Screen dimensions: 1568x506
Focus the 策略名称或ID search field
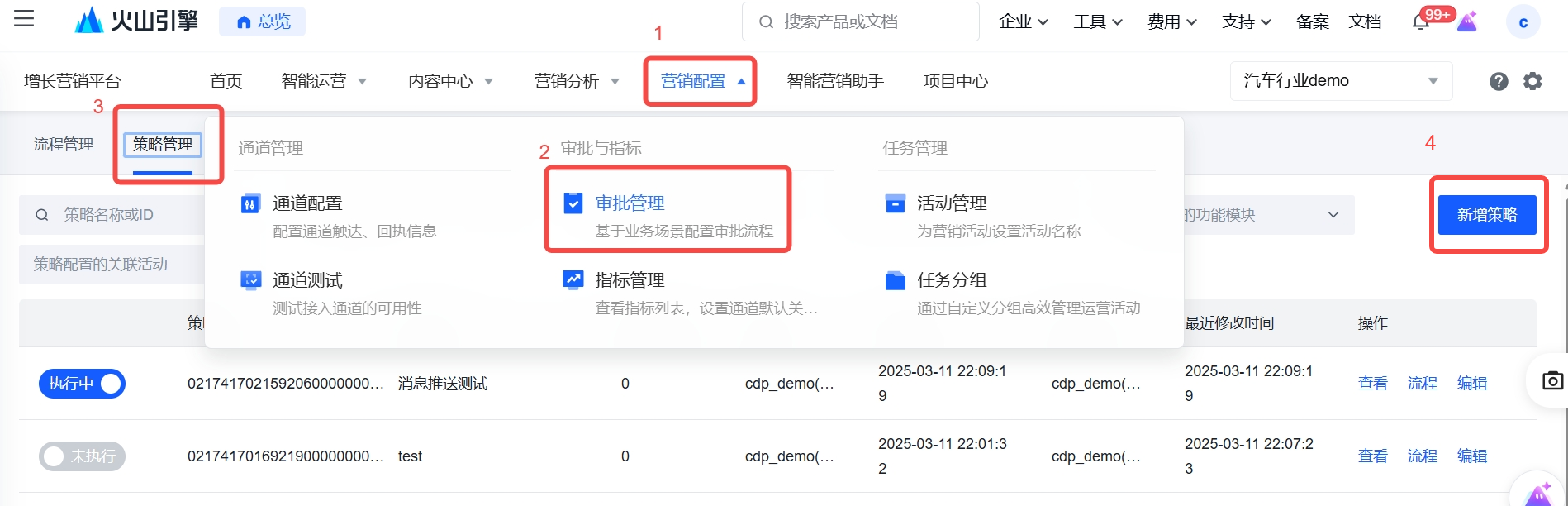(x=112, y=215)
